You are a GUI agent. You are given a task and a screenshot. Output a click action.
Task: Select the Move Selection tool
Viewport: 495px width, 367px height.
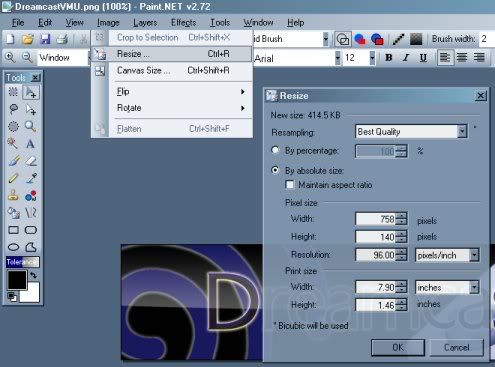(31, 109)
